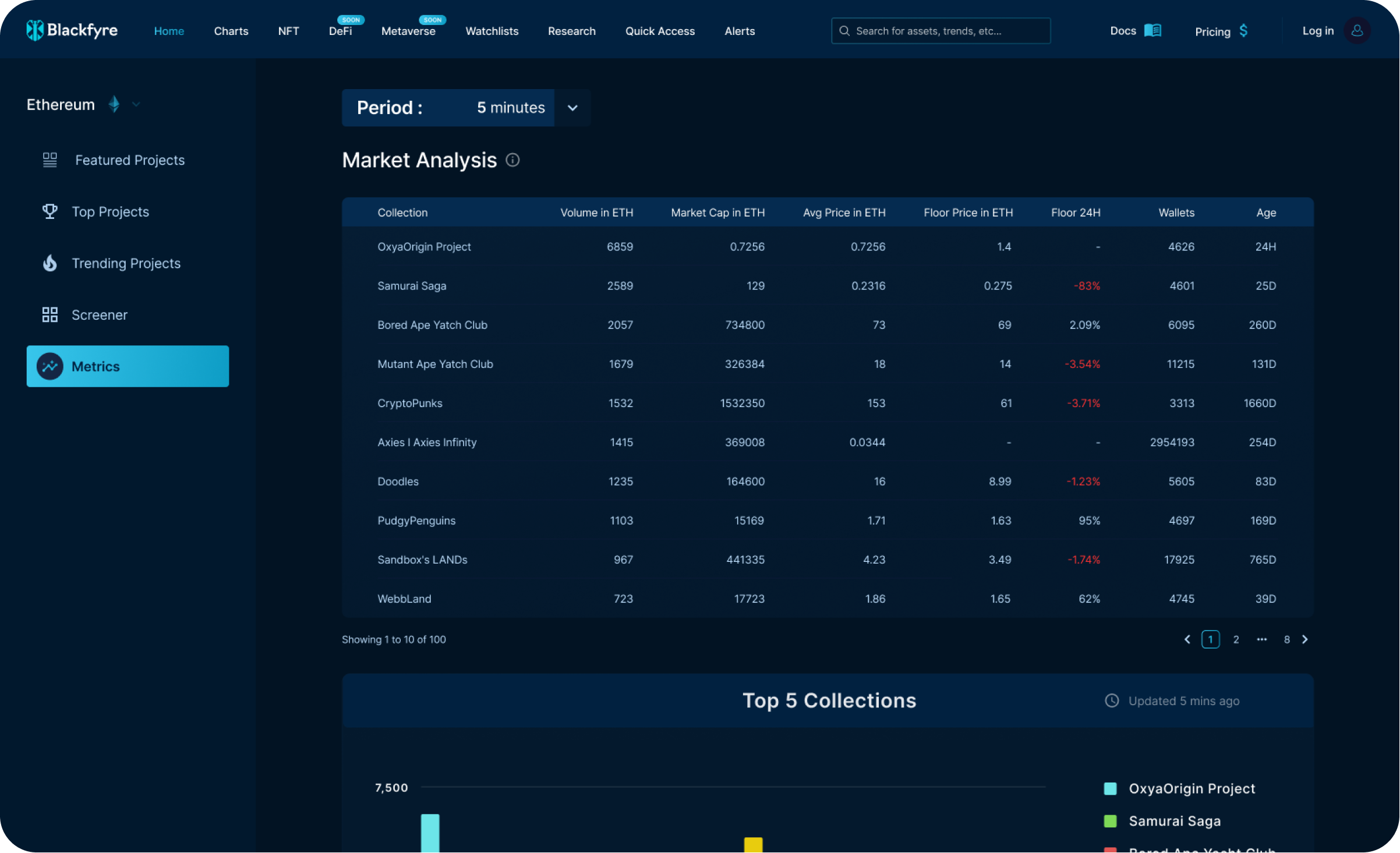Open Top Projects in sidebar
This screenshot has height=853, width=1400.
click(x=110, y=211)
